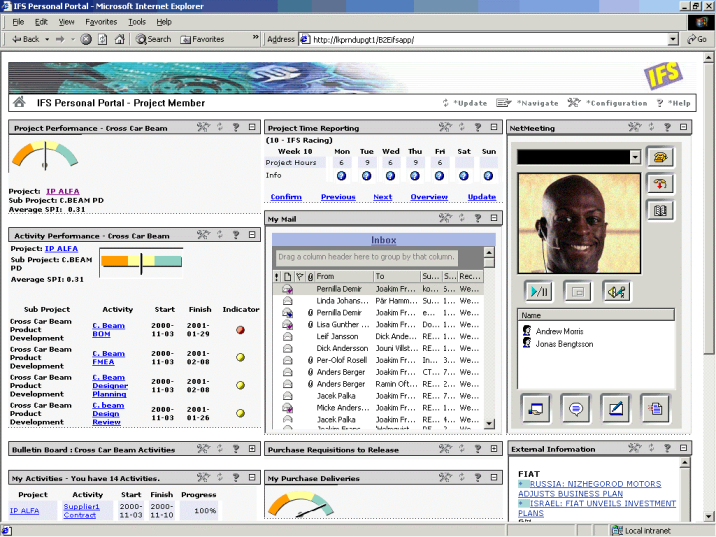Click the NetMeeting picture-in-picture icon
716x537 pixels.
point(578,291)
